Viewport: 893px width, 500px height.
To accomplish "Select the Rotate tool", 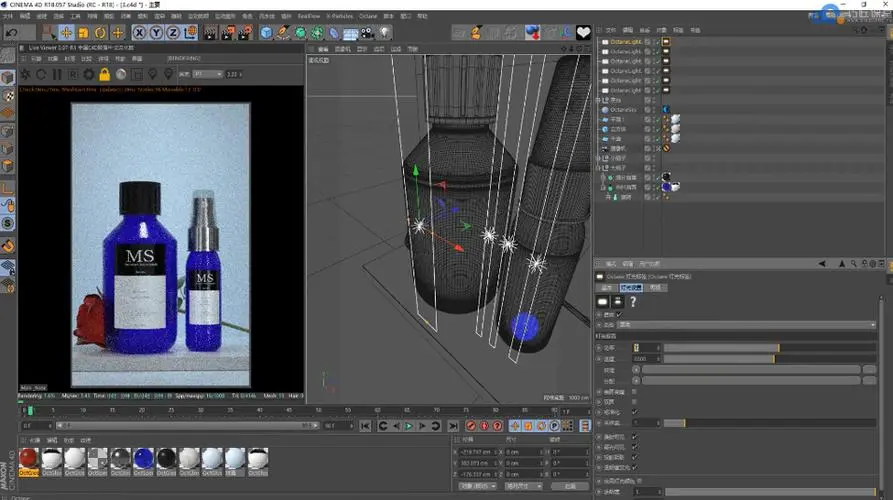I will pos(100,33).
